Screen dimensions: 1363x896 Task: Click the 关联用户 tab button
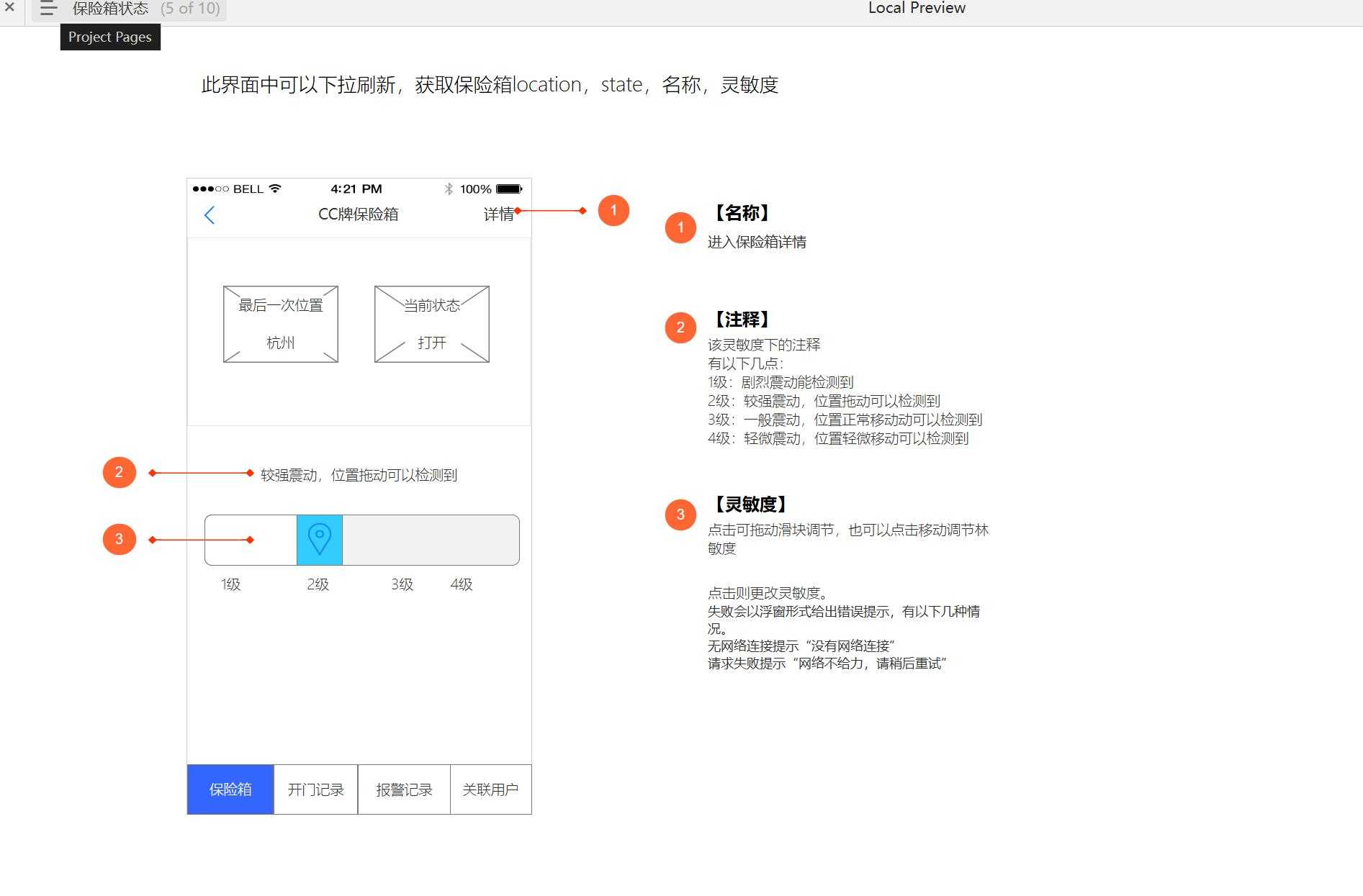coord(490,789)
